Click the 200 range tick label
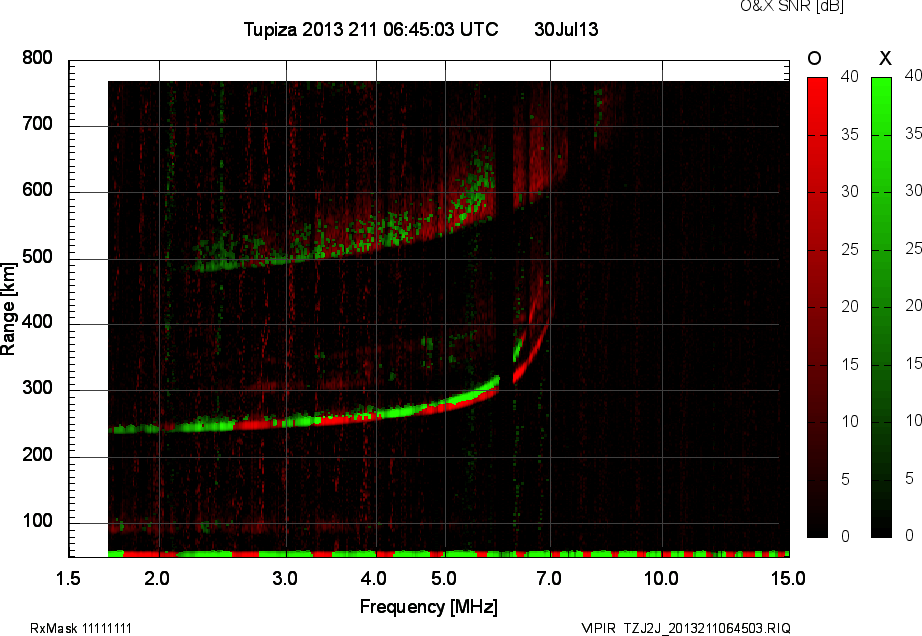Viewport: 922px width, 636px height. [37, 454]
